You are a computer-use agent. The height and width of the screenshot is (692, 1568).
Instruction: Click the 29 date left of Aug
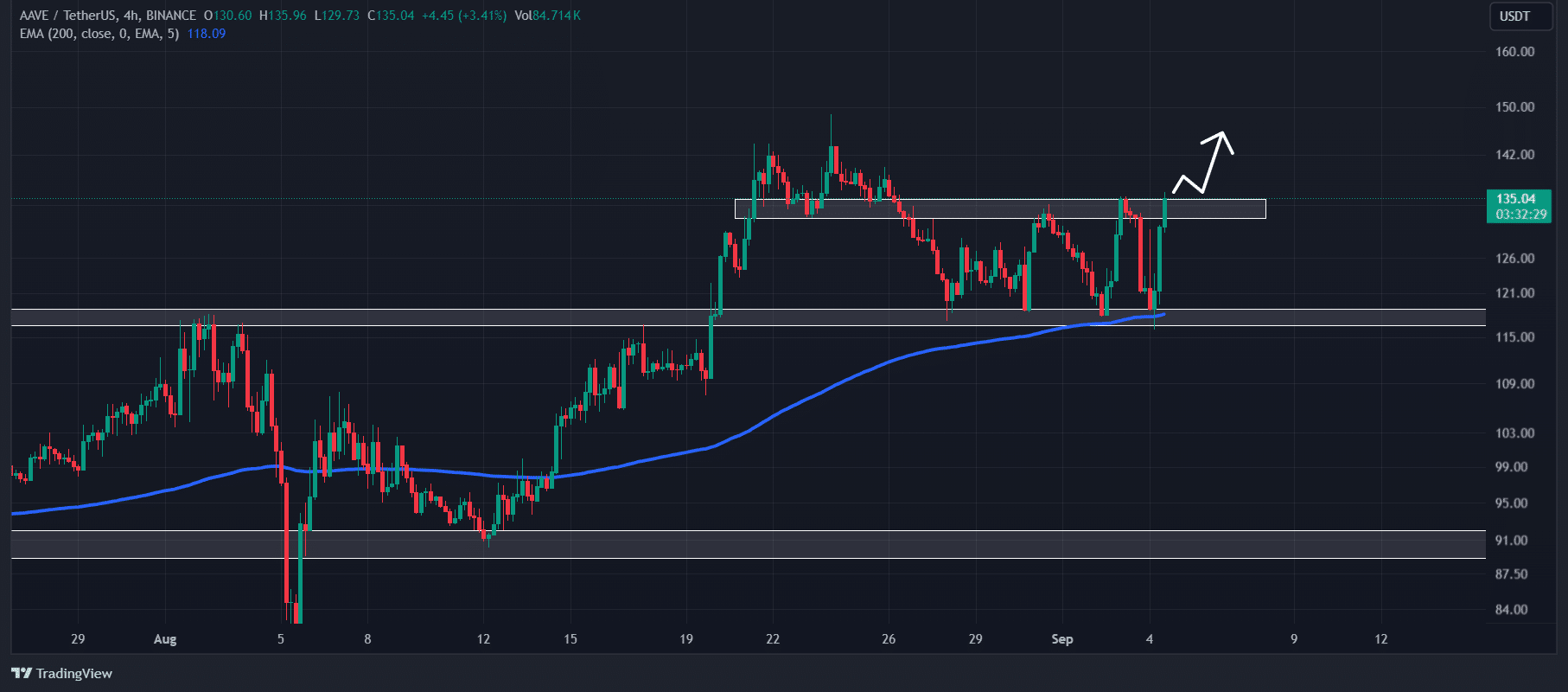78,639
